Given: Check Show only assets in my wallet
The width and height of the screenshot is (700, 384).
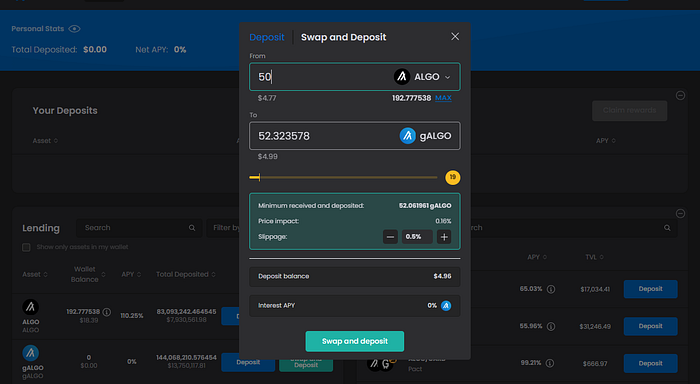Looking at the screenshot, I should coord(26,247).
